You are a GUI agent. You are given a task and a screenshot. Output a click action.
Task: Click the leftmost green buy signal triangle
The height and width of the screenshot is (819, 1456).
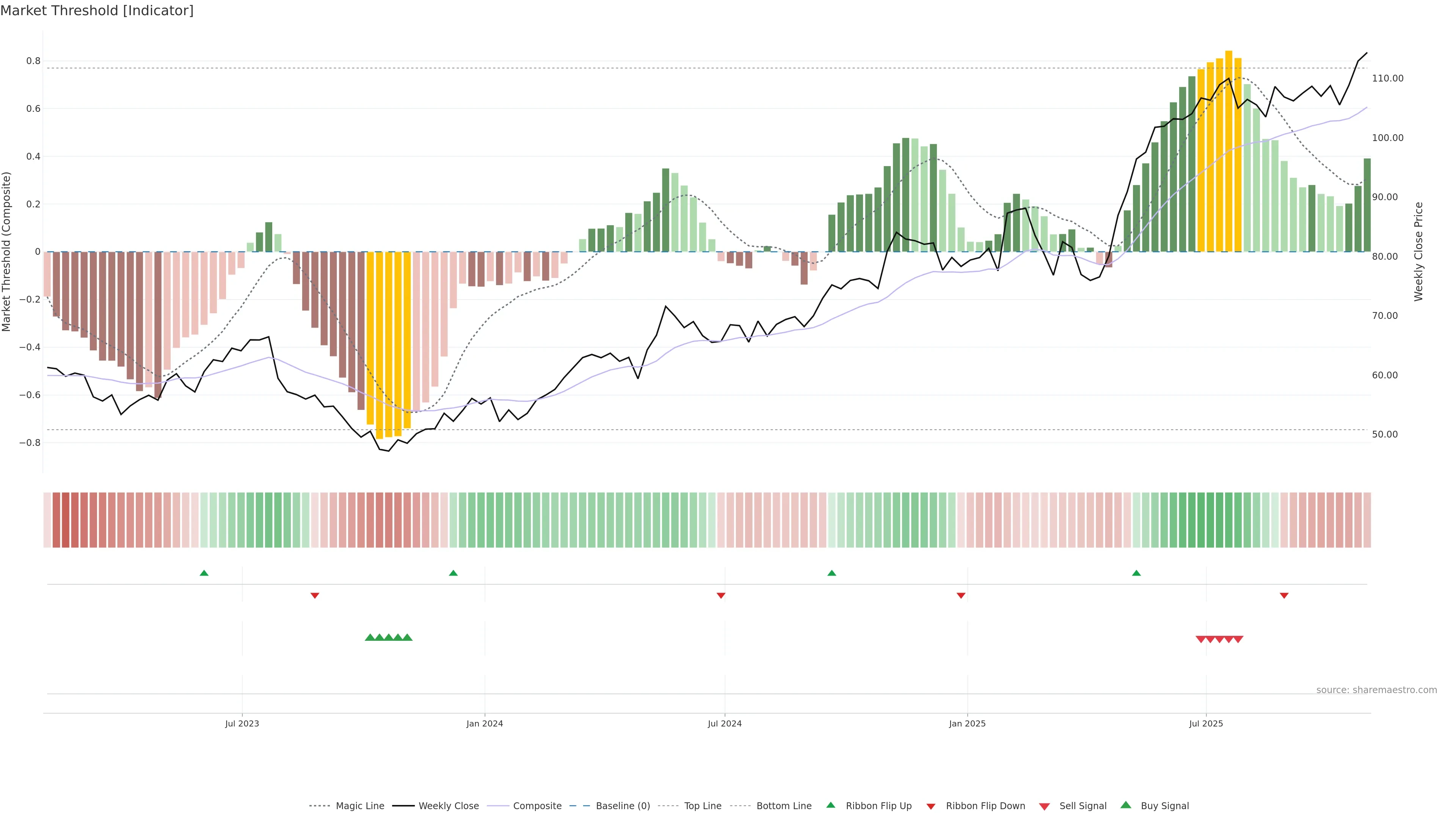point(370,637)
